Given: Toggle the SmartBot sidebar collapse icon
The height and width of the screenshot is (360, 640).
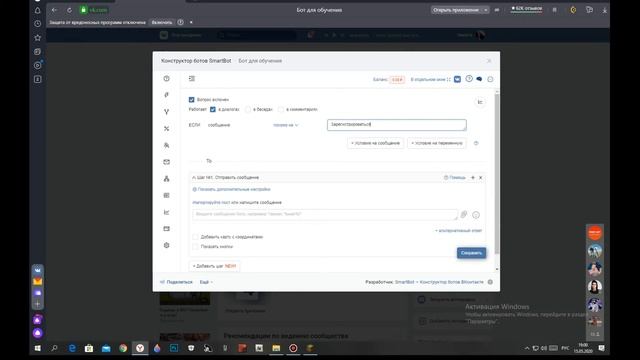Looking at the screenshot, I should tap(192, 78).
